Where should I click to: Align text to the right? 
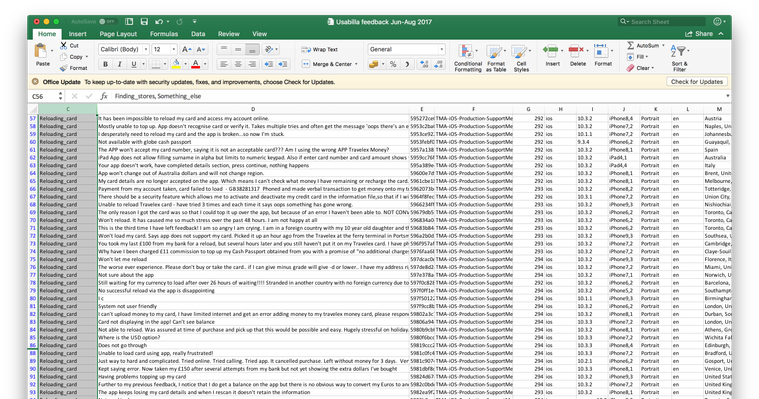[252, 64]
